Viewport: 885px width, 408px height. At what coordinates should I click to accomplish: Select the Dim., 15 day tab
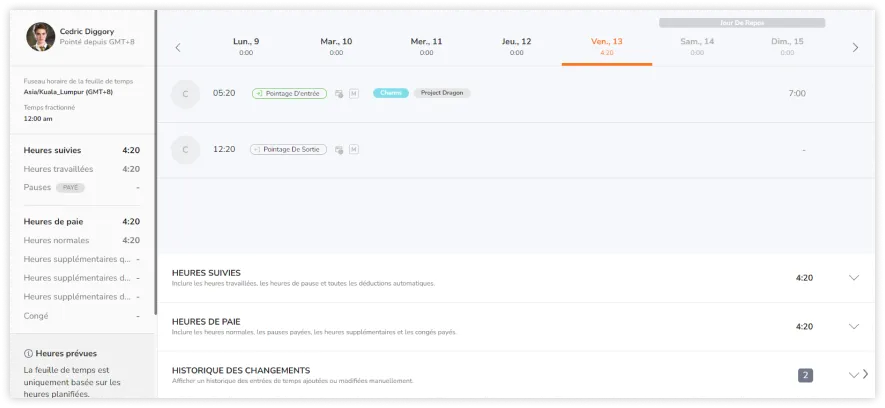pyautogui.click(x=787, y=46)
